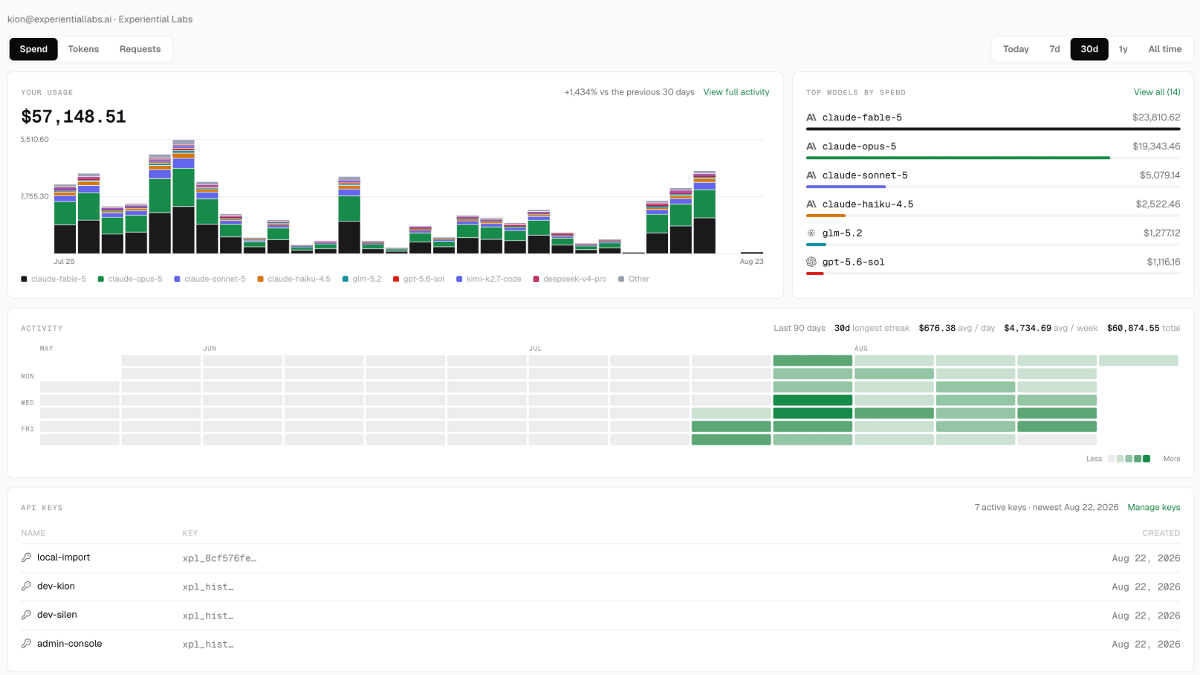Image resolution: width=1200 pixels, height=675 pixels.
Task: Open the Manage keys link
Action: [x=1154, y=508]
